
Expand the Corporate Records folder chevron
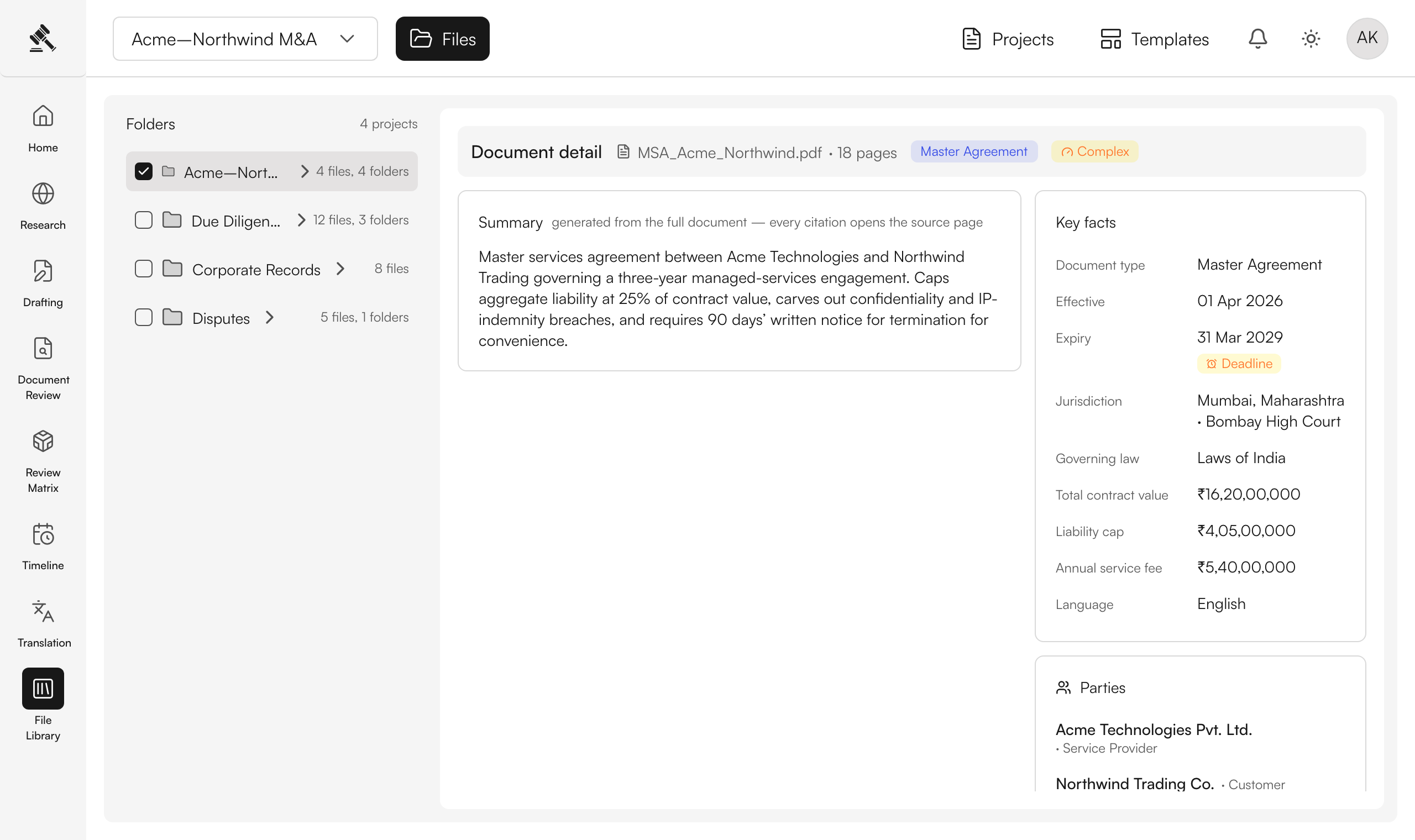pos(340,268)
